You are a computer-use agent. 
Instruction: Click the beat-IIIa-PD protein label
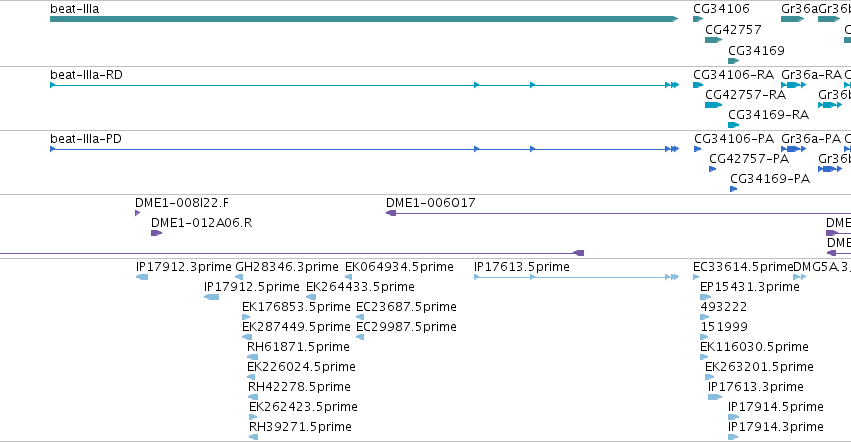86,138
